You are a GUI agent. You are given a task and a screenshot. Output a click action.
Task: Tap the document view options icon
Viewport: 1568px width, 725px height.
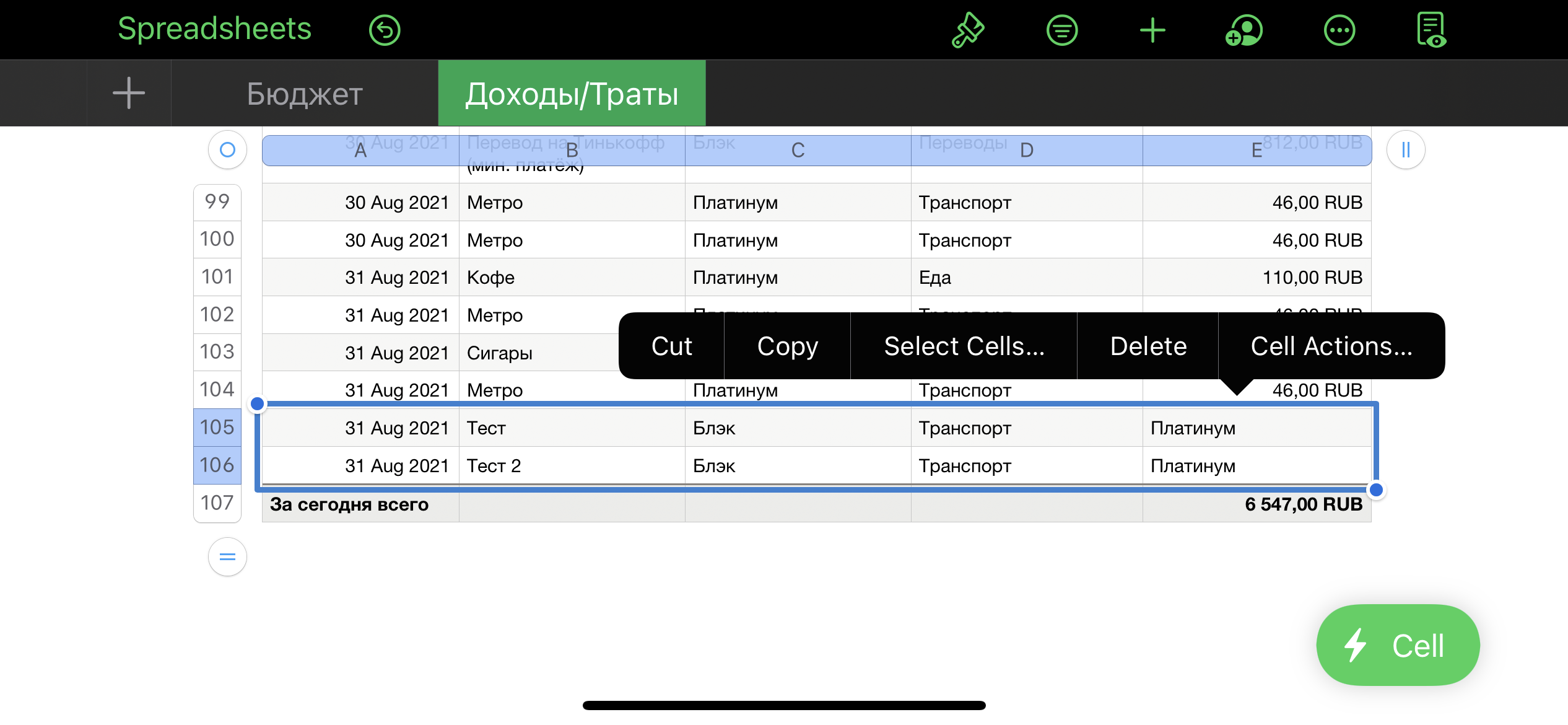click(1431, 30)
